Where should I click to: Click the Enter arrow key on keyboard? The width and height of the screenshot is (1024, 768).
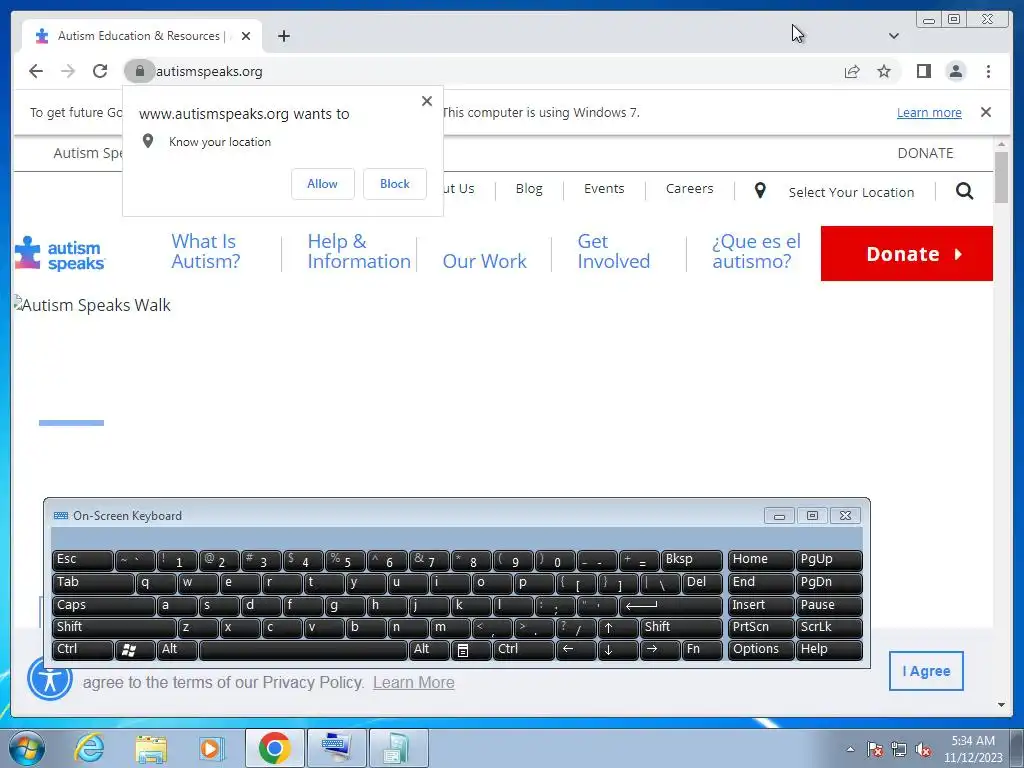(x=671, y=606)
